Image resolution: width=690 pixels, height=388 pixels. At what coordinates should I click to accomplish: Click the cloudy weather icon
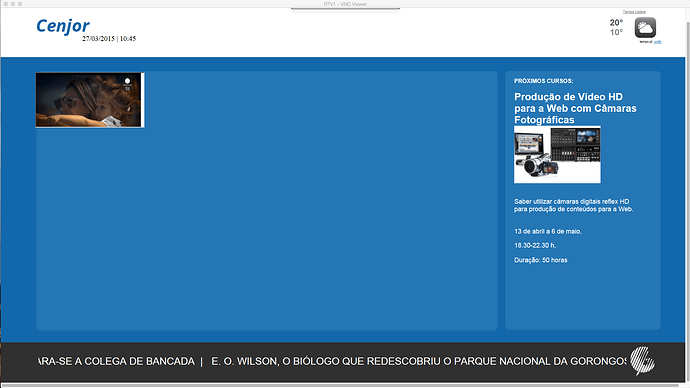pyautogui.click(x=645, y=28)
